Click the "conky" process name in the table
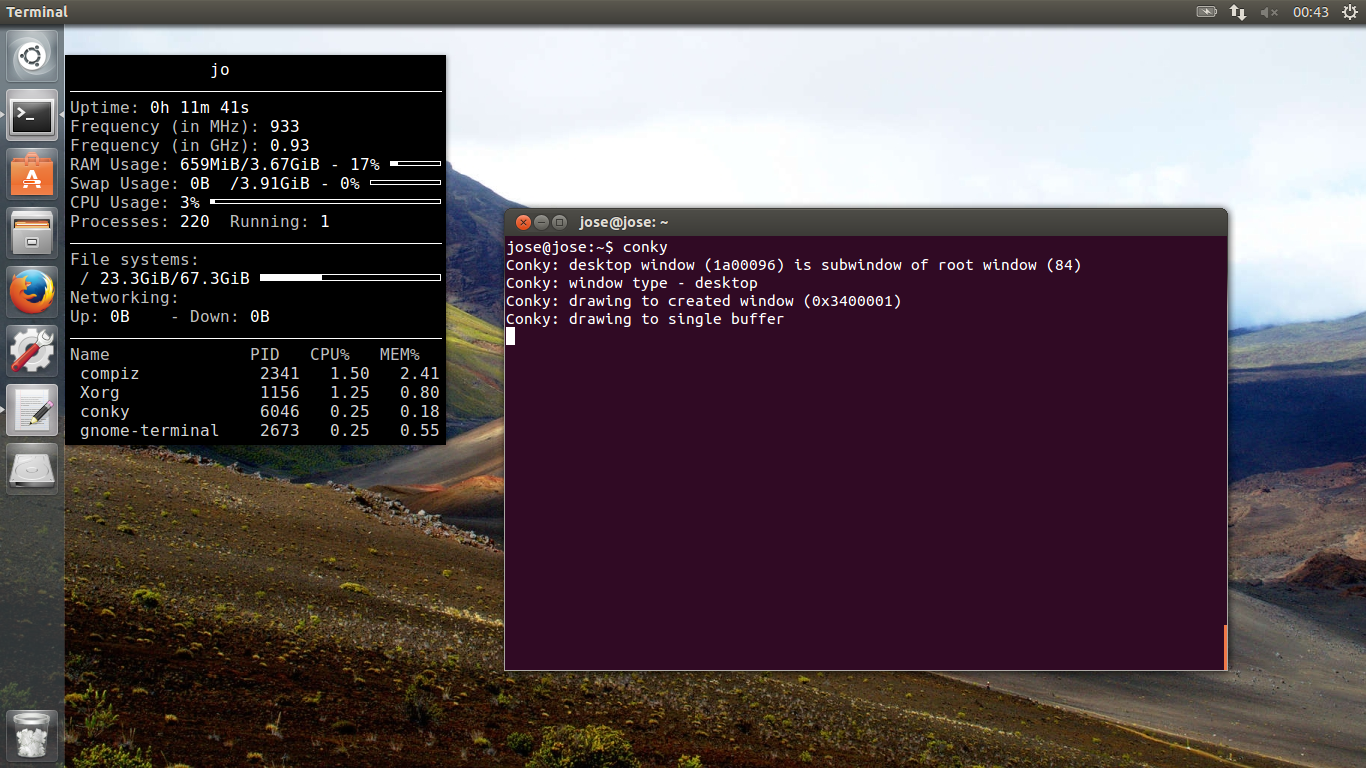Viewport: 1366px width, 768px height. click(105, 411)
